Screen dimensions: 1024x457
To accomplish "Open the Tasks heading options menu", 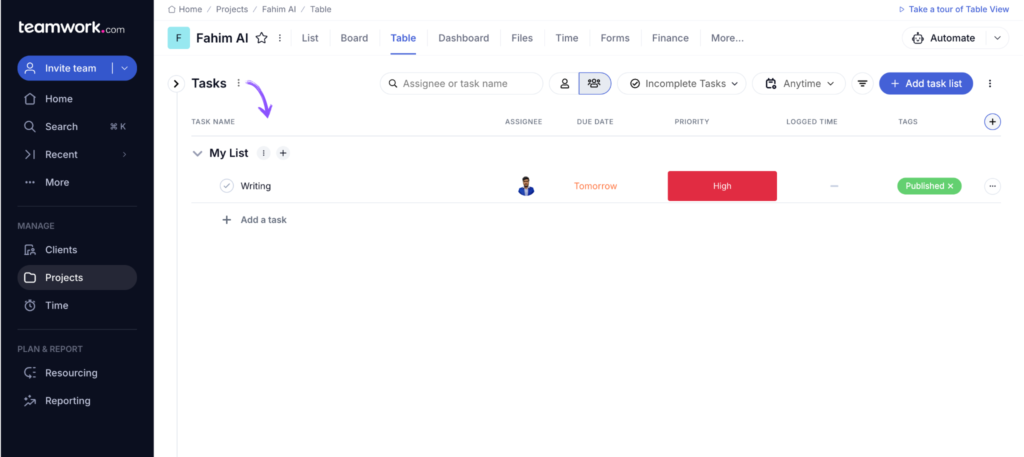I will pos(238,83).
